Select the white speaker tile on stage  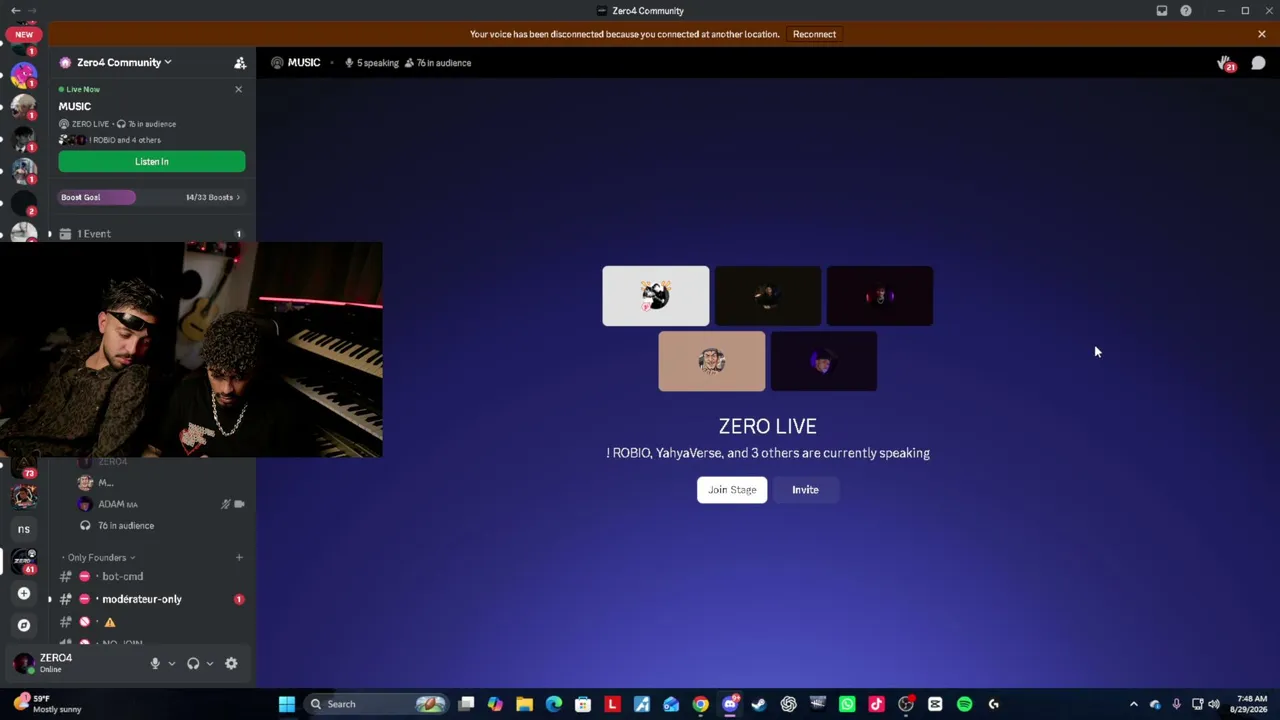[x=656, y=296]
